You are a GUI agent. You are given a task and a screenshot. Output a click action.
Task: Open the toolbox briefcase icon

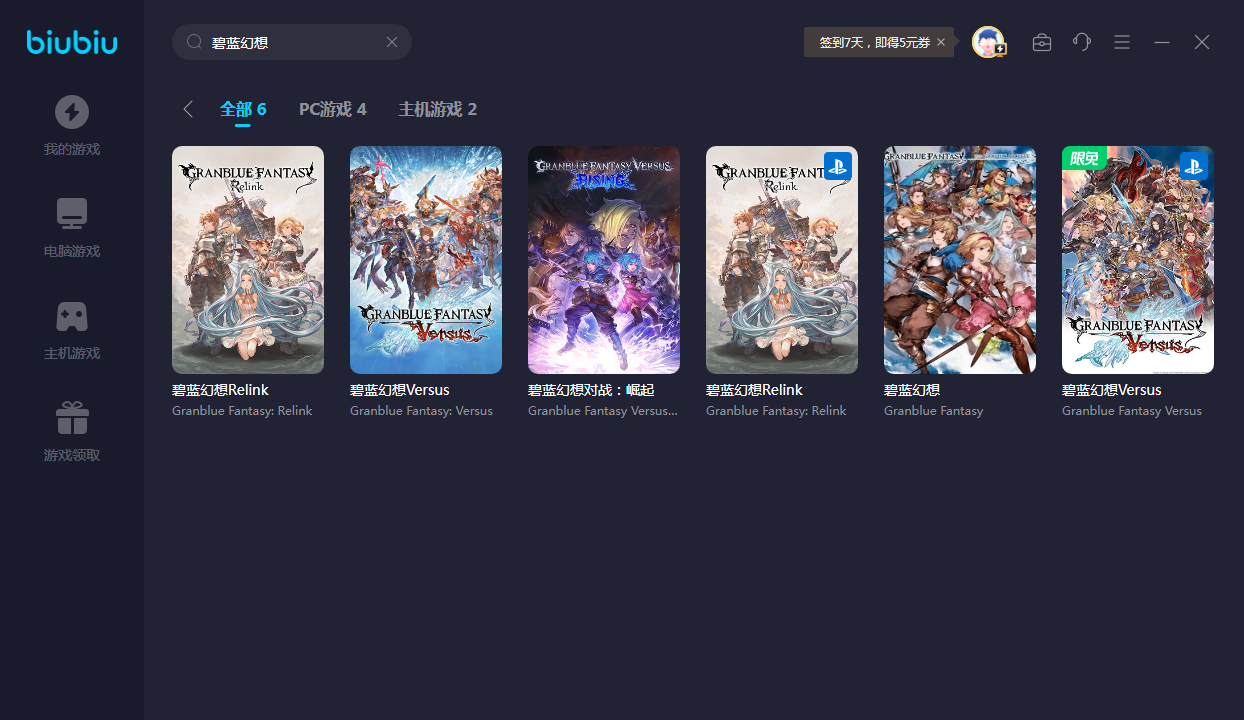tap(1042, 42)
